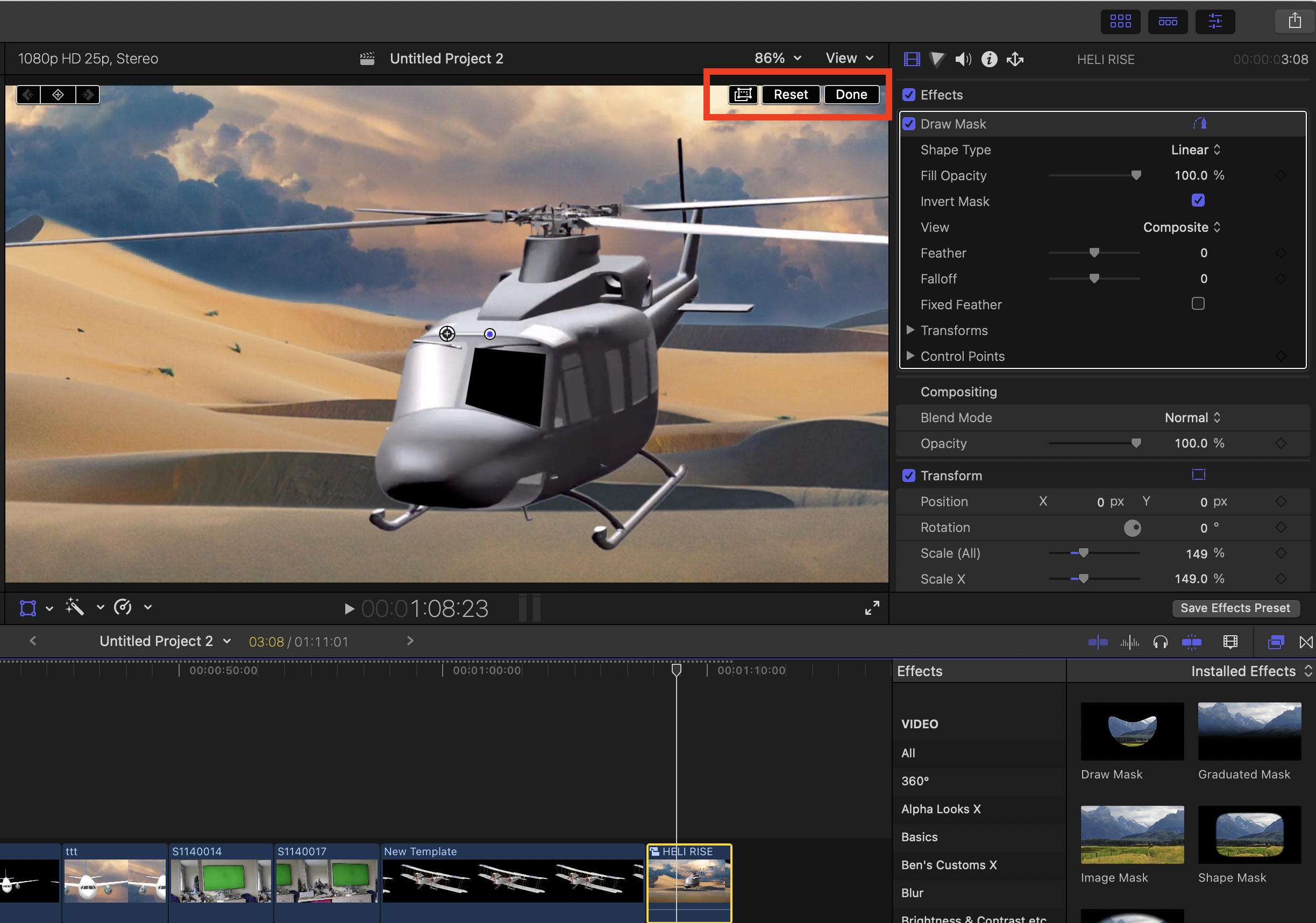Screen dimensions: 1316x923
Task: Enable the Fixed Feather checkbox
Action: (x=1198, y=304)
